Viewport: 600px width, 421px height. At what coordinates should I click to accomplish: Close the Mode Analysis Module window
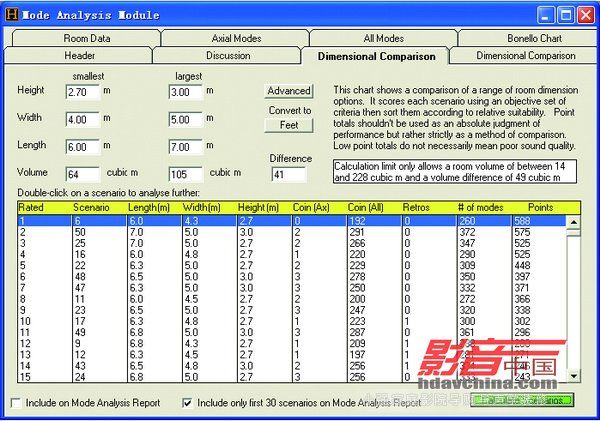(585, 14)
